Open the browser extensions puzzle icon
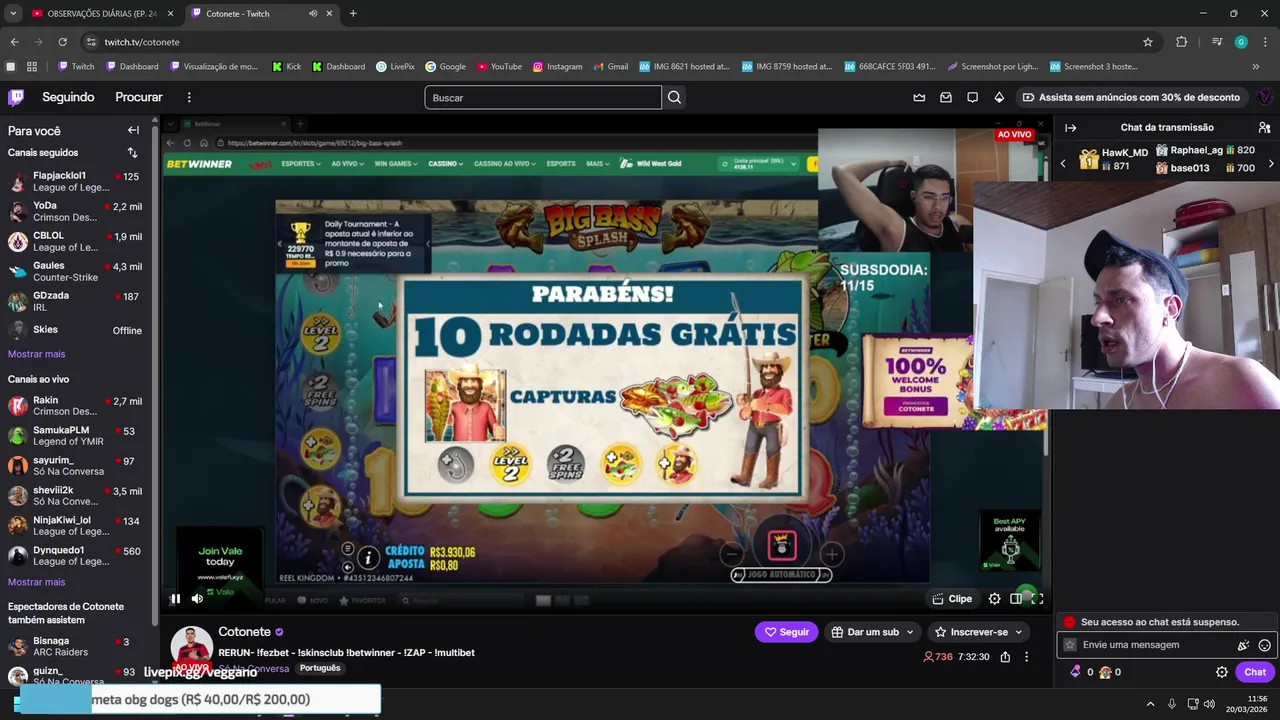 click(1181, 42)
